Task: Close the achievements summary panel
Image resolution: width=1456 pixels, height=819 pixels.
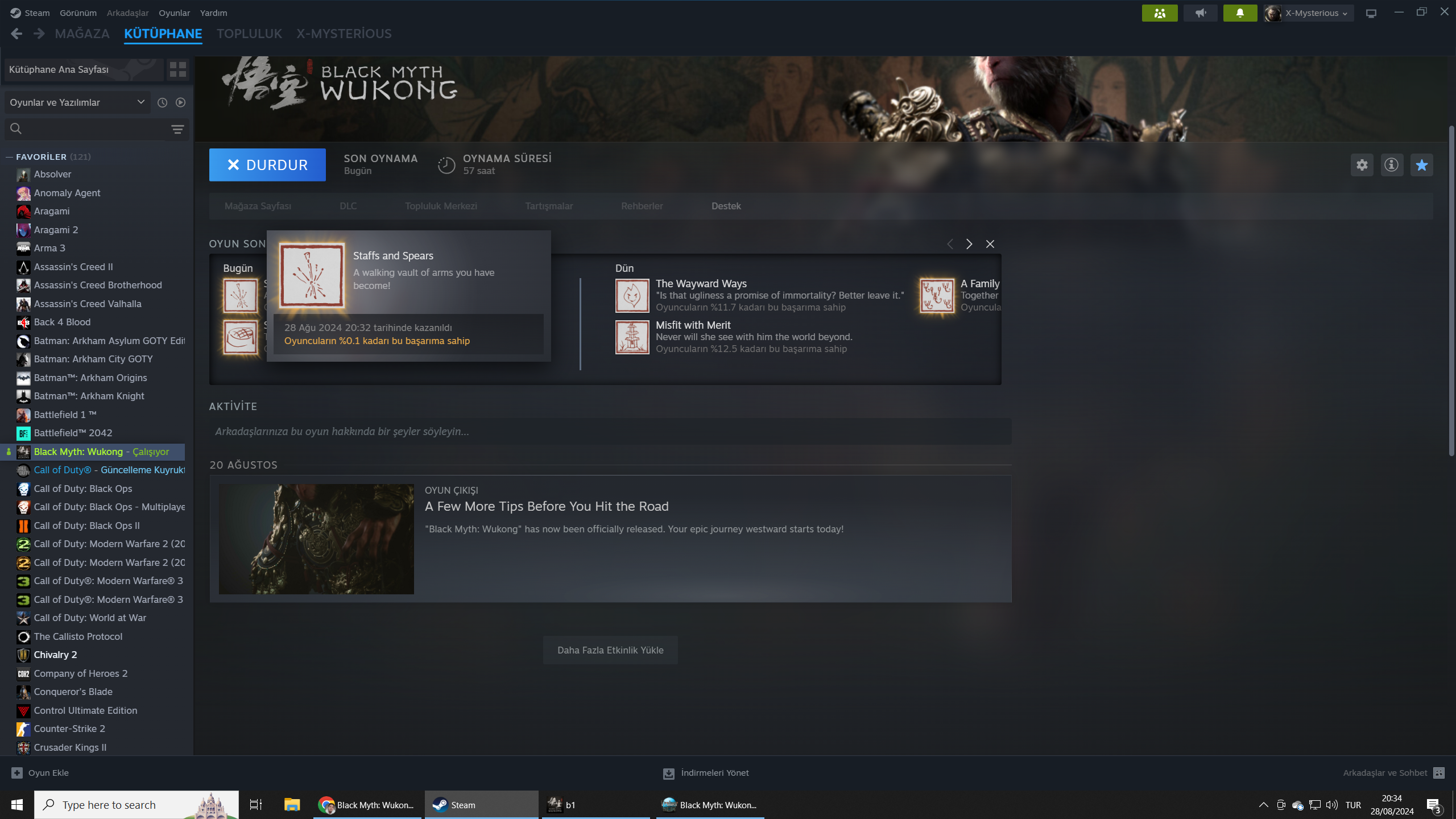Action: click(x=990, y=244)
